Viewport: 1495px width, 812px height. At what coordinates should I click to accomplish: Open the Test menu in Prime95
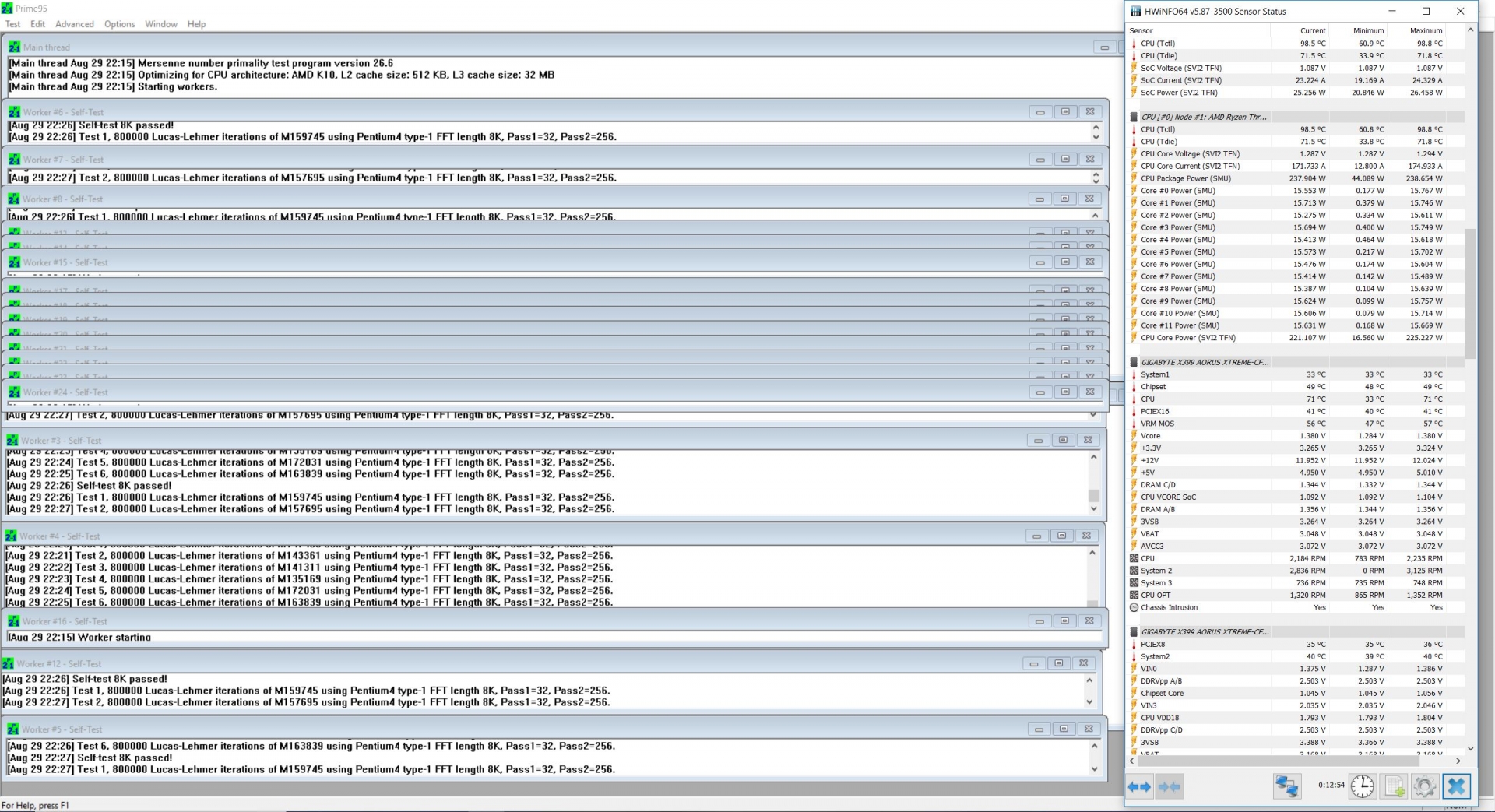tap(12, 24)
